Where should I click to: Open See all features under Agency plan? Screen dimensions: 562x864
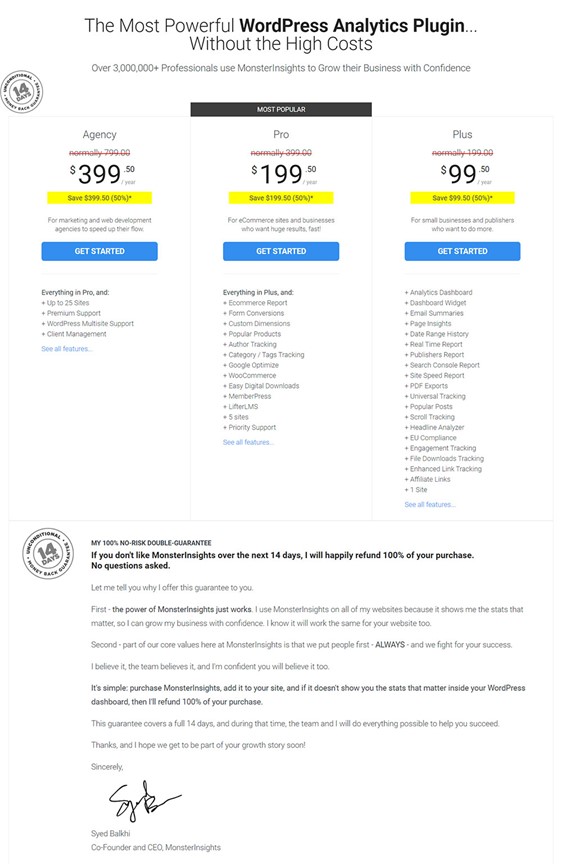(x=67, y=349)
